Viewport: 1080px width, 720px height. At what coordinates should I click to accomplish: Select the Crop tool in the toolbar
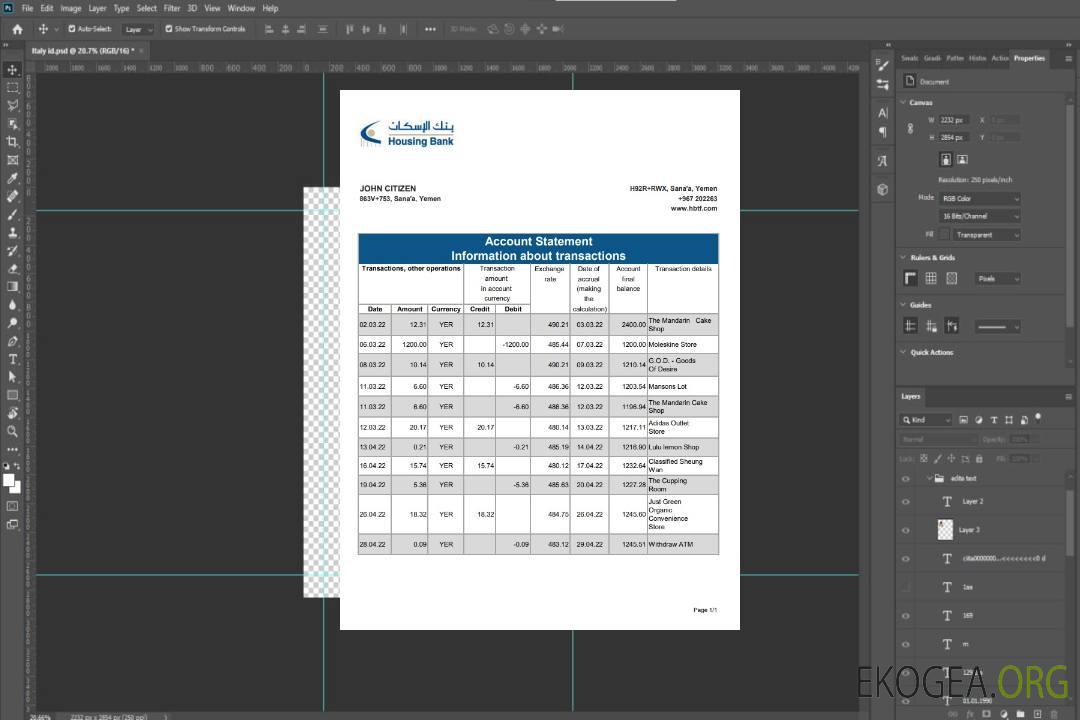[13, 142]
